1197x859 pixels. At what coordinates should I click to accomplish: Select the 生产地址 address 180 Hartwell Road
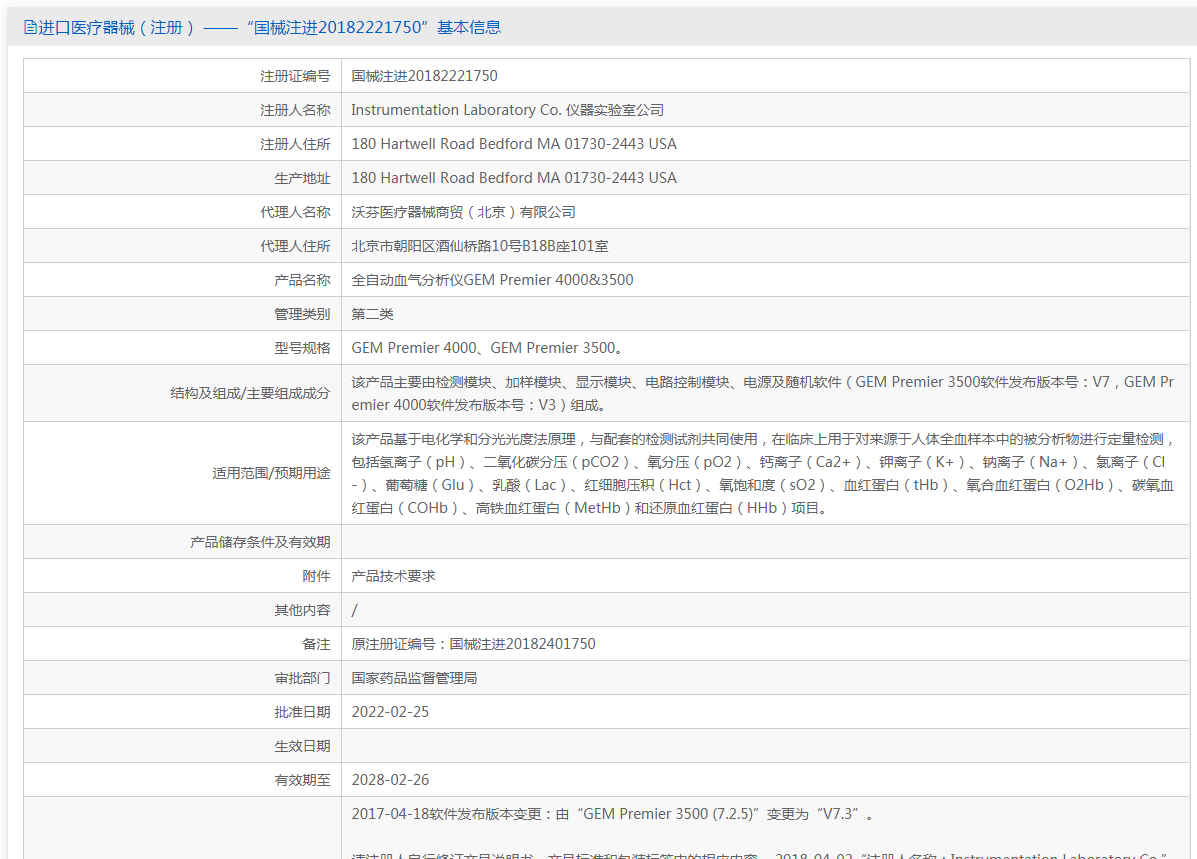[x=514, y=178]
